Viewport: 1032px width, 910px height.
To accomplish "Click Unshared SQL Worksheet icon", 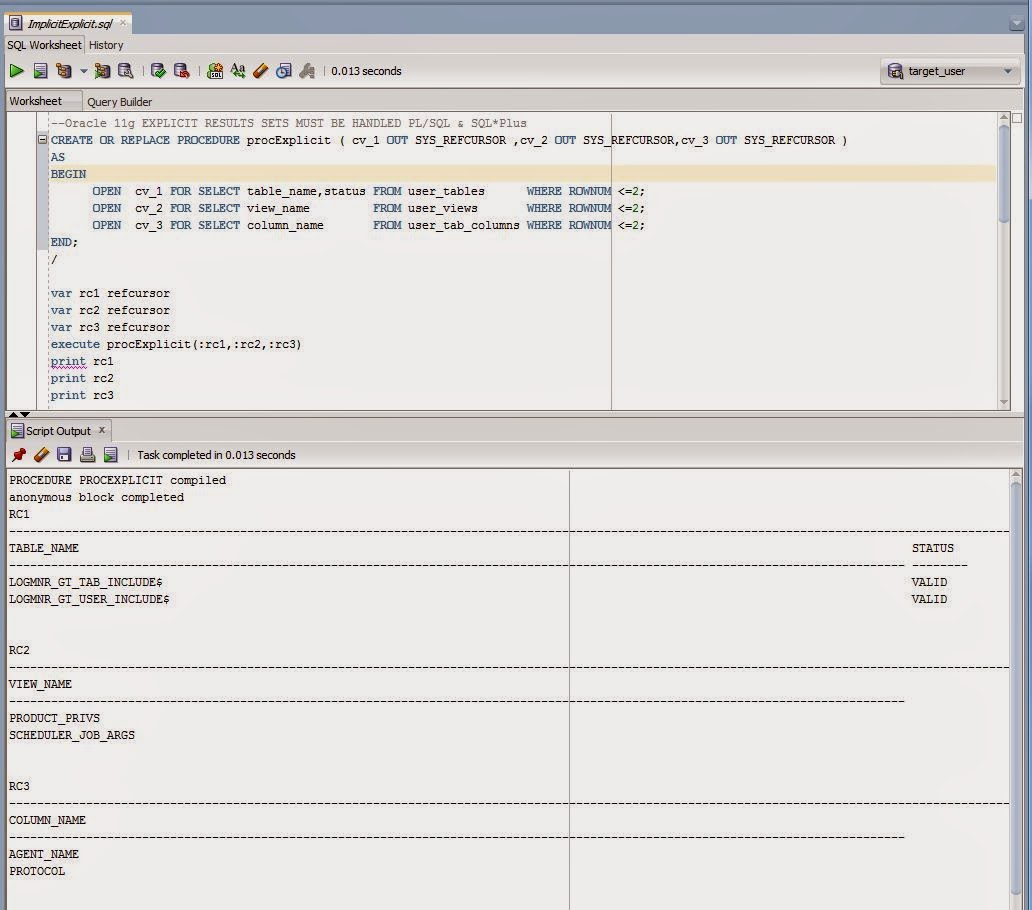I will tap(215, 71).
